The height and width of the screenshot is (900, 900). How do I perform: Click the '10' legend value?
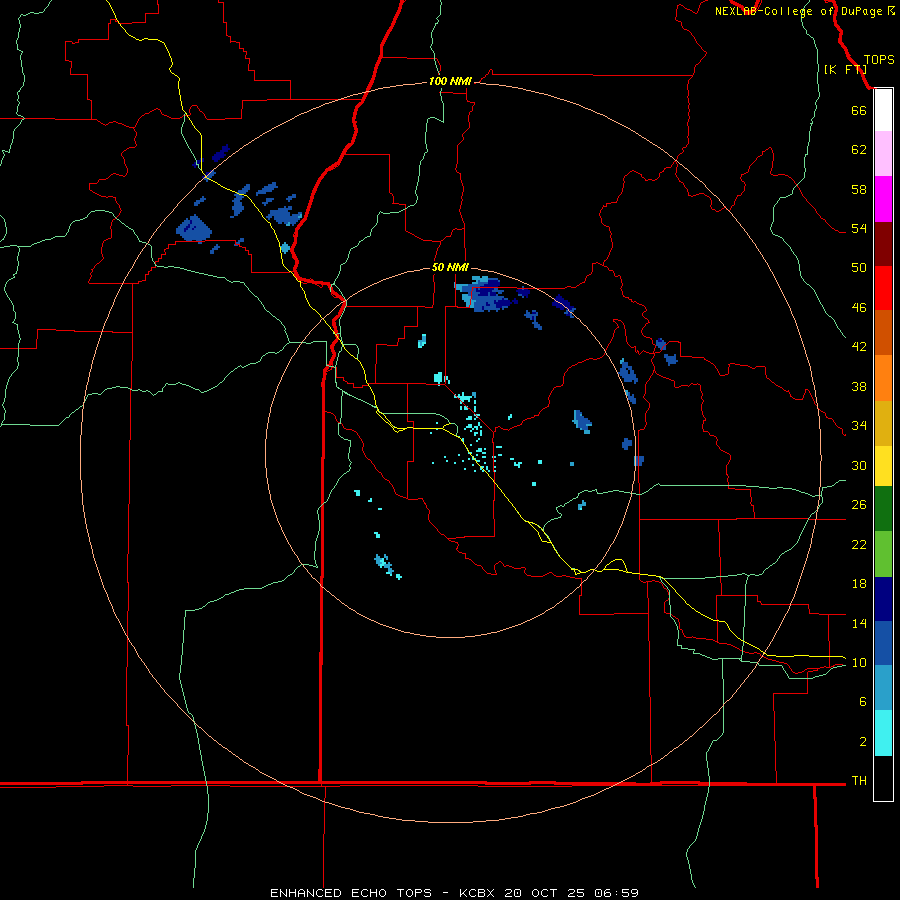click(859, 662)
